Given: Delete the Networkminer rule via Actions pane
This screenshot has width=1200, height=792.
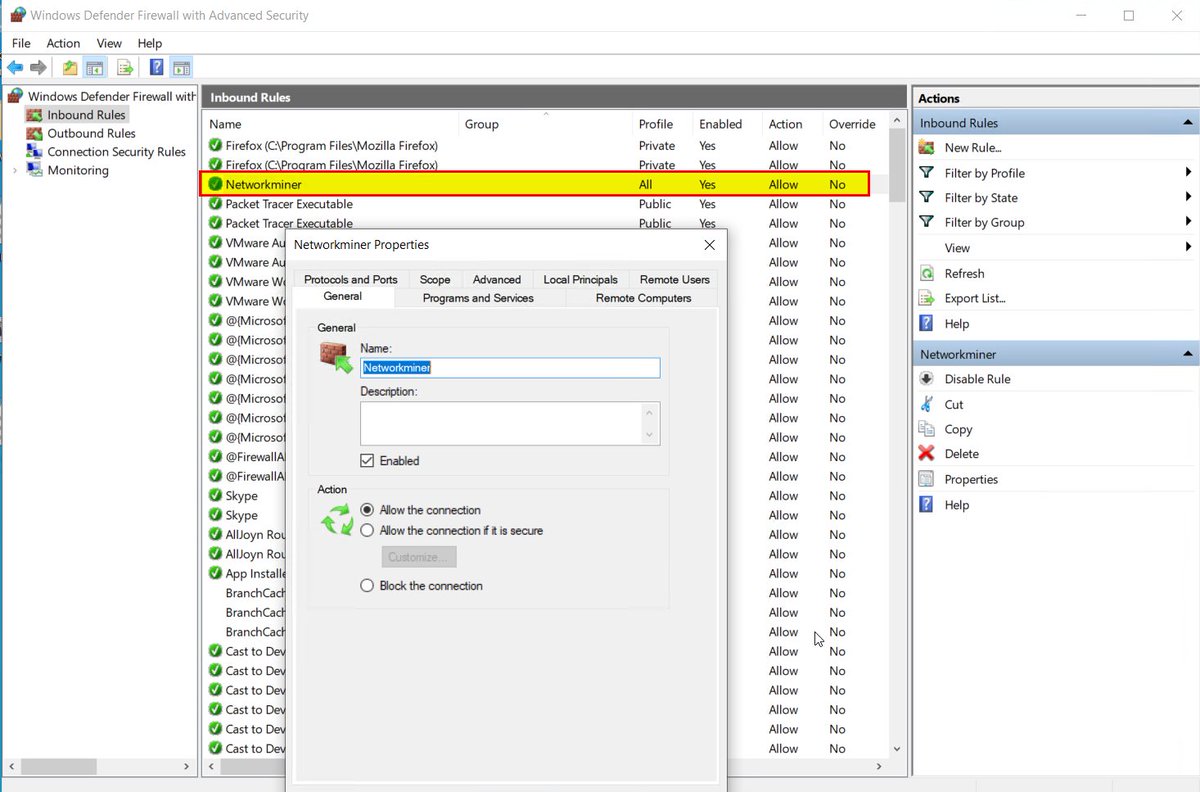Looking at the screenshot, I should click(x=960, y=453).
